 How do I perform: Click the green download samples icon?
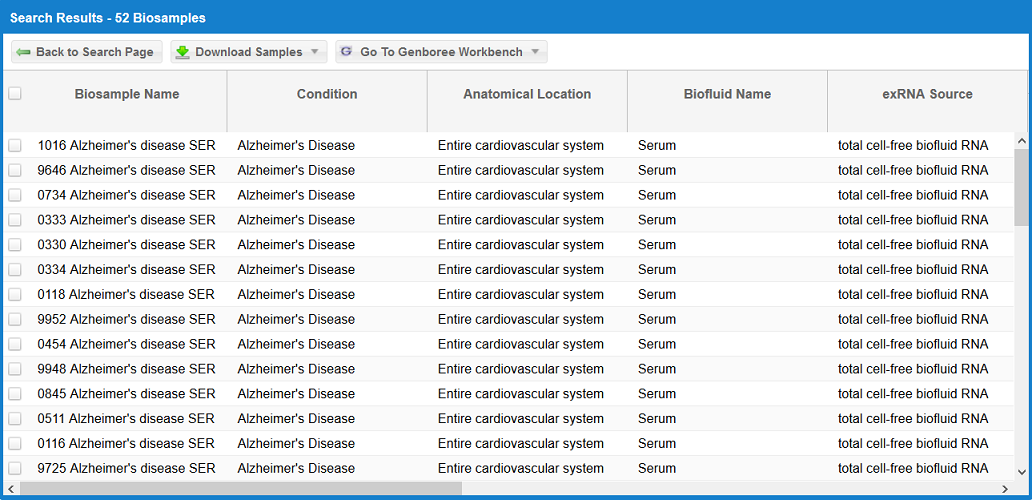pyautogui.click(x=183, y=52)
